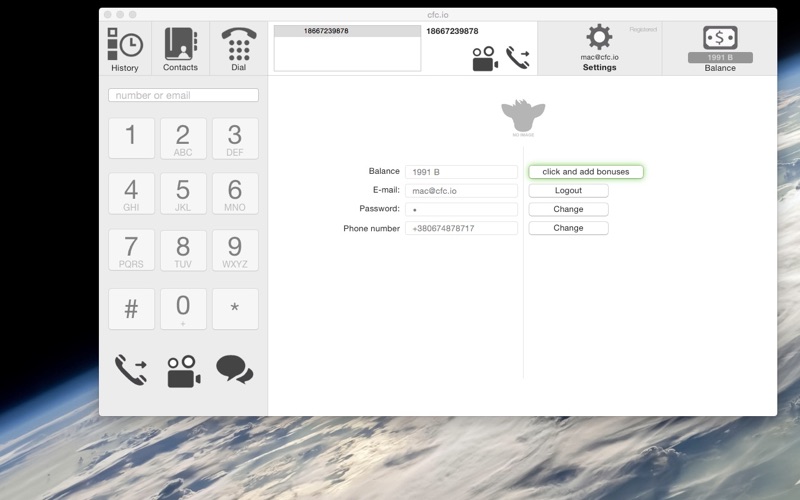Viewport: 800px width, 500px height.
Task: Place audio call below the keypad
Action: (131, 370)
